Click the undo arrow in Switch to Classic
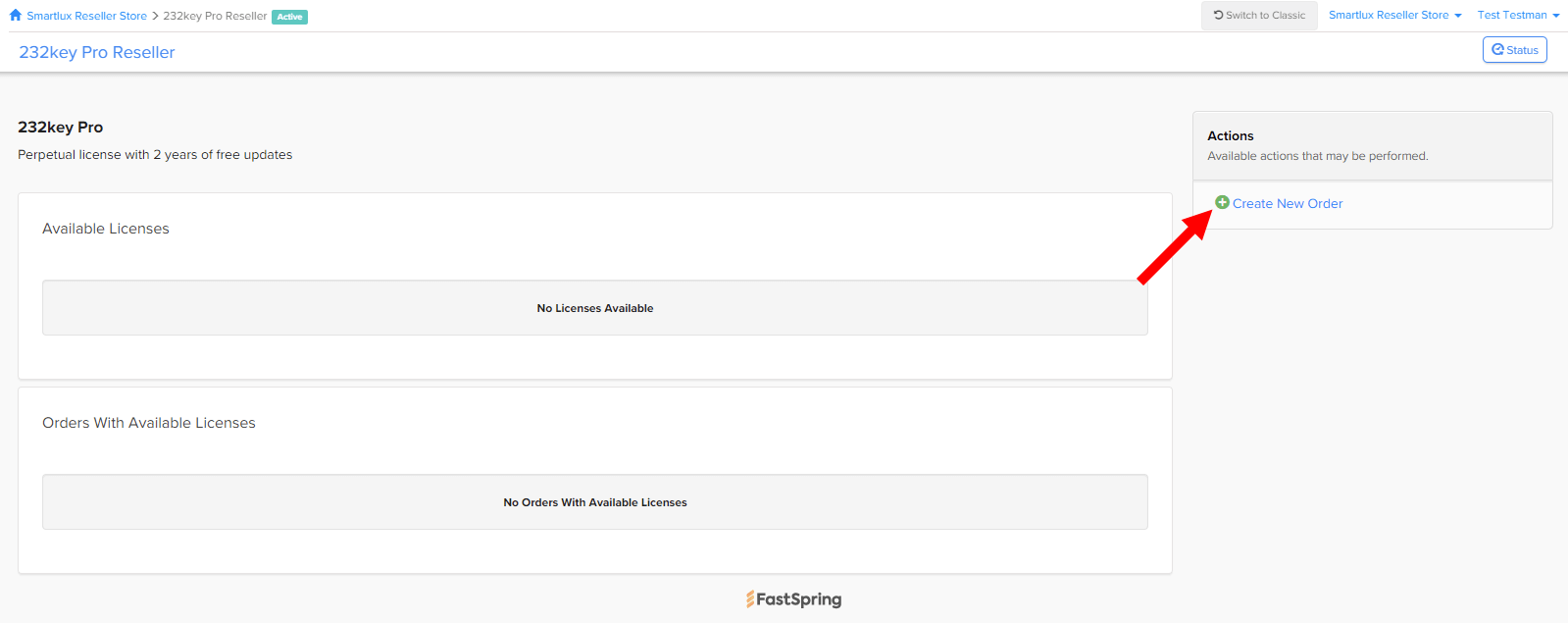 click(x=1218, y=15)
